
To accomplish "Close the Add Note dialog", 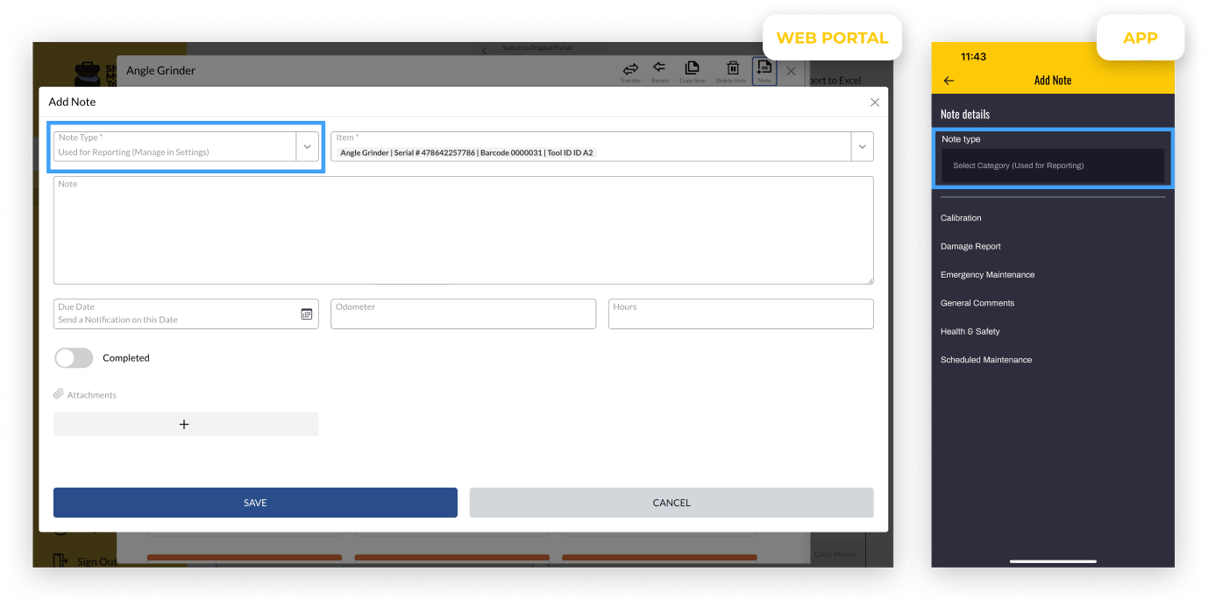I will pos(874,102).
